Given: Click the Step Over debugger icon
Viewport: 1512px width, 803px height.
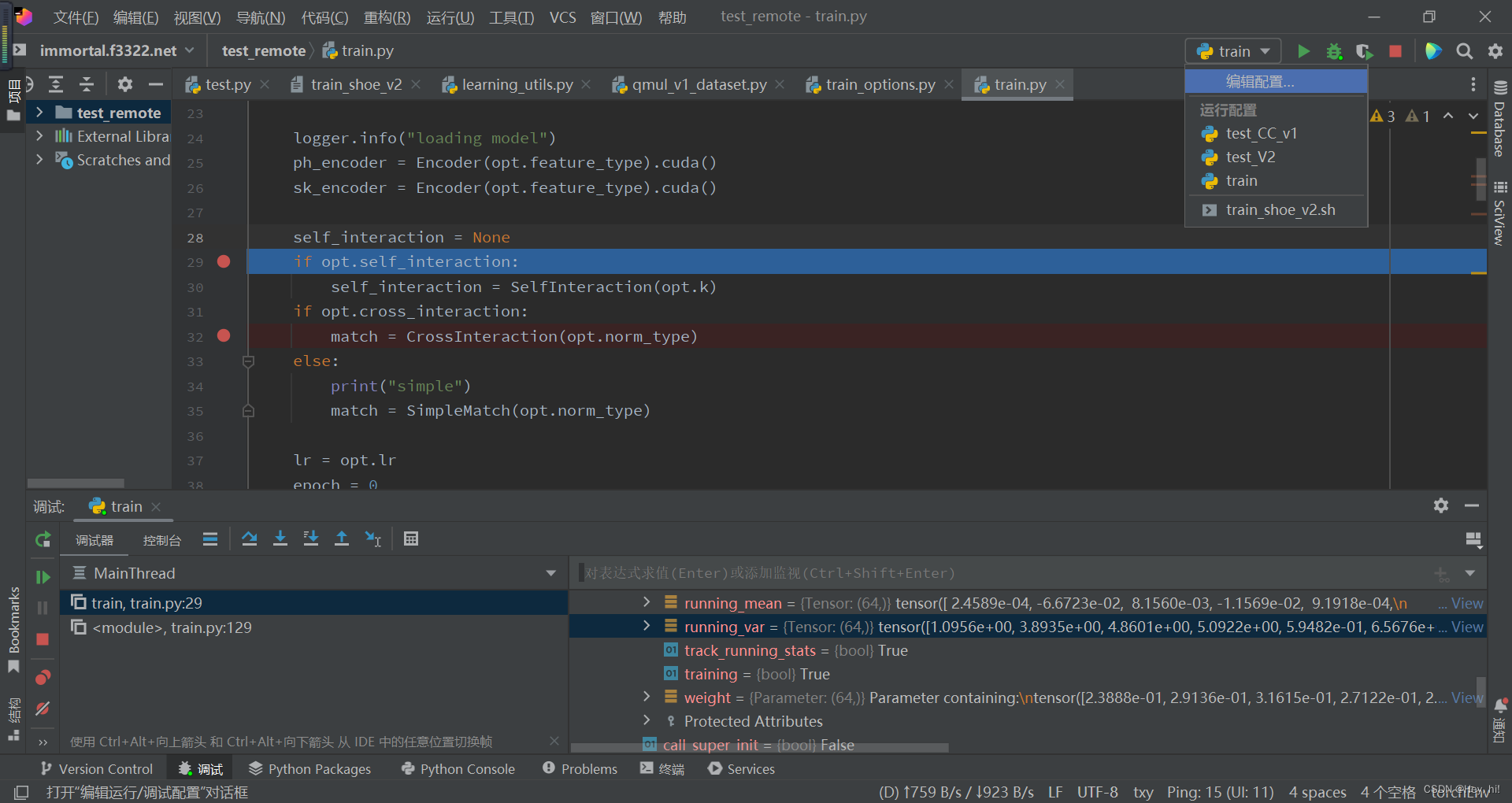Looking at the screenshot, I should click(x=249, y=538).
